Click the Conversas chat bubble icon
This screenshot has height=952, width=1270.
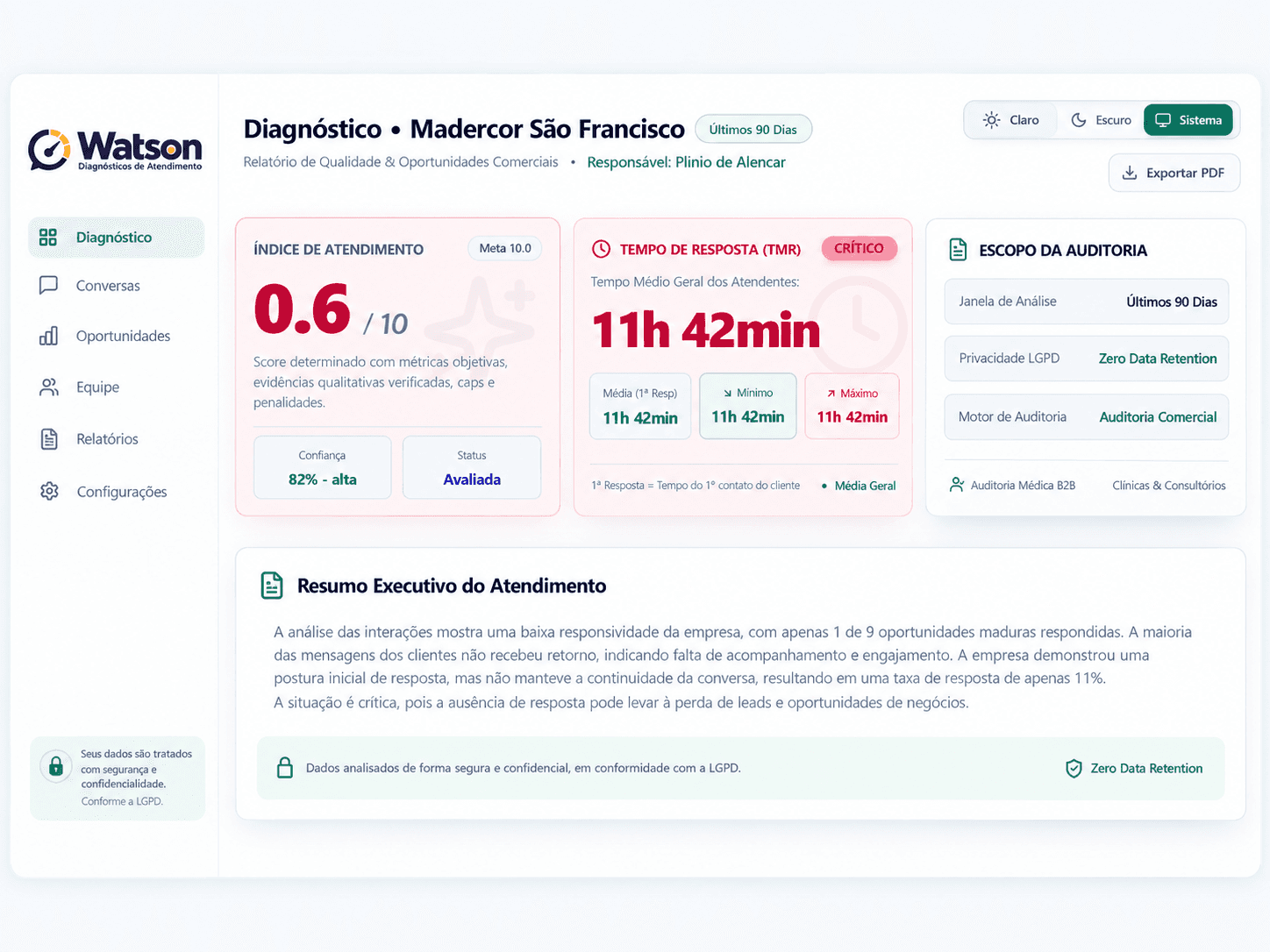point(49,286)
